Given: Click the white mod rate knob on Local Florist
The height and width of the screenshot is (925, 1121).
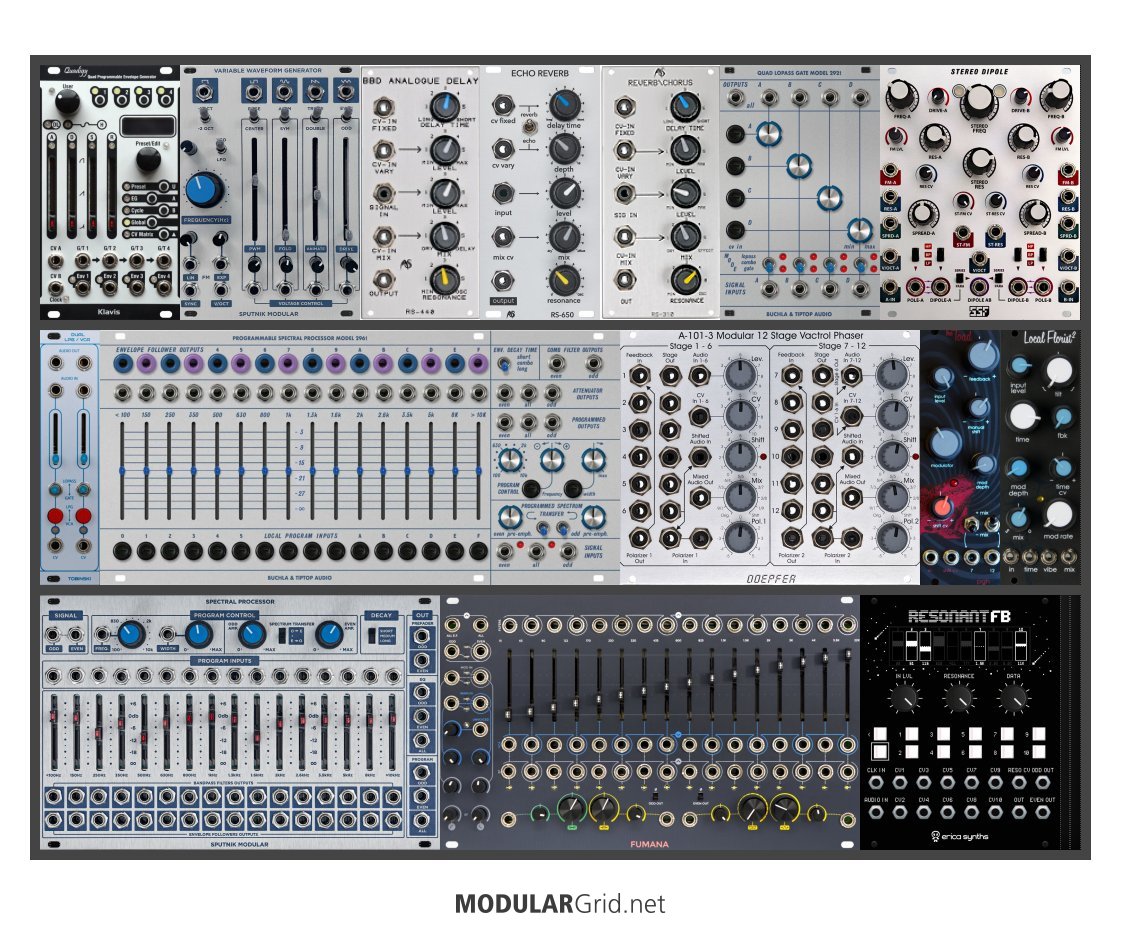Looking at the screenshot, I should coord(1058,515).
